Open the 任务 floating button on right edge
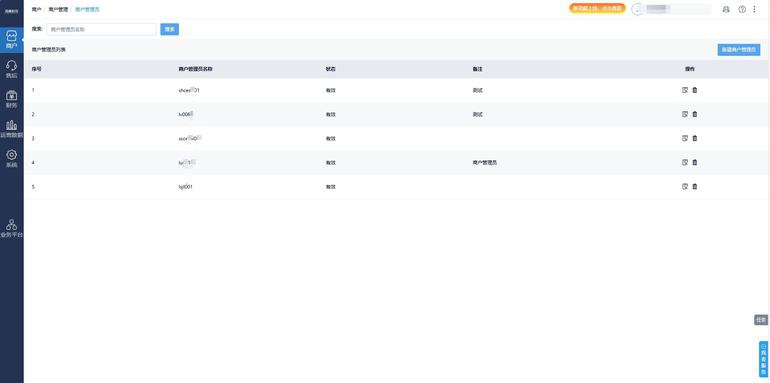The height and width of the screenshot is (383, 770). pyautogui.click(x=761, y=320)
